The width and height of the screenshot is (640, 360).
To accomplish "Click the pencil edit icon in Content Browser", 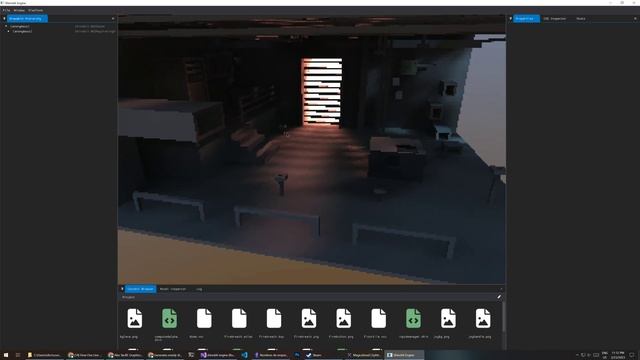I will [499, 297].
